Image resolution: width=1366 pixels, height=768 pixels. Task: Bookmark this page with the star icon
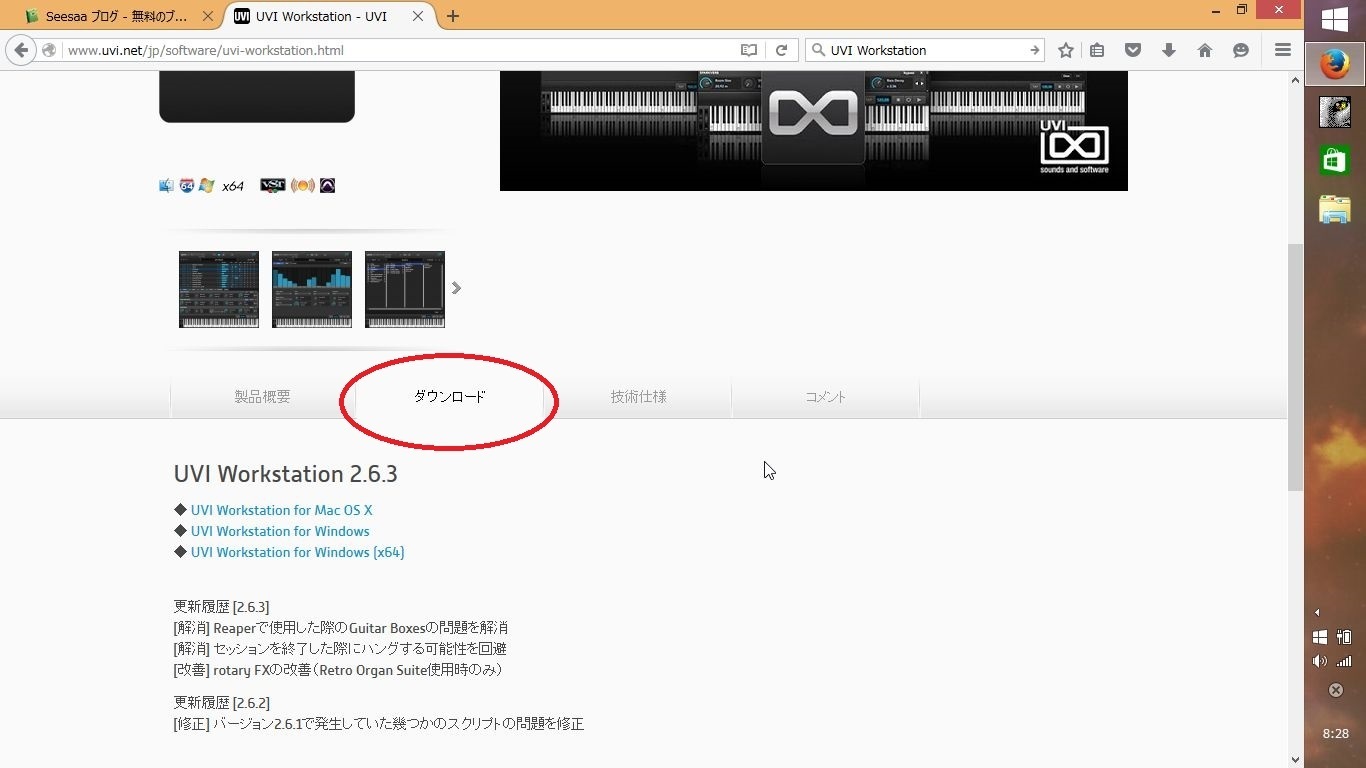pos(1066,50)
